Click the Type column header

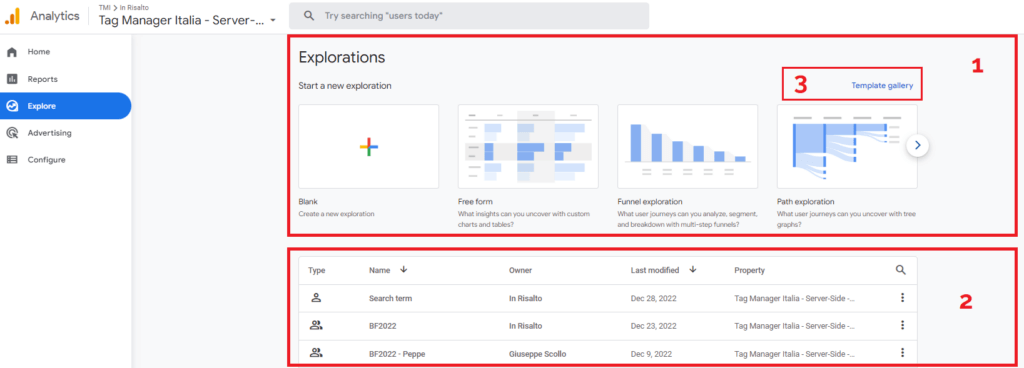tap(317, 270)
